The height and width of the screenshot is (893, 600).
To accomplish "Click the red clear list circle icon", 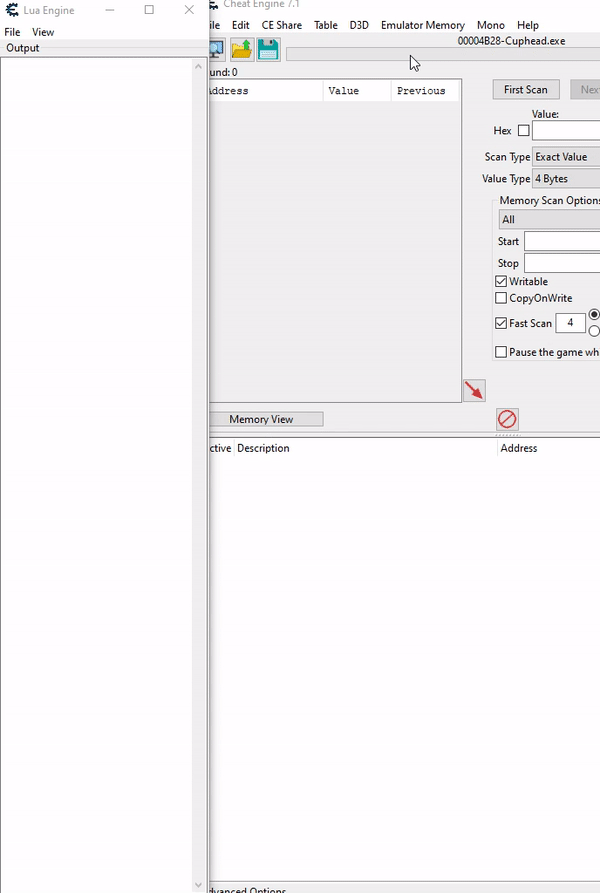I will coord(507,419).
